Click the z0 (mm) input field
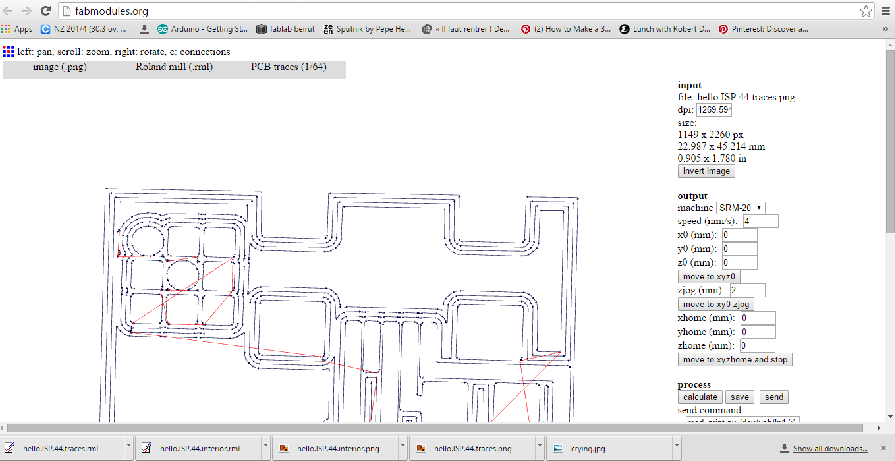 point(740,263)
